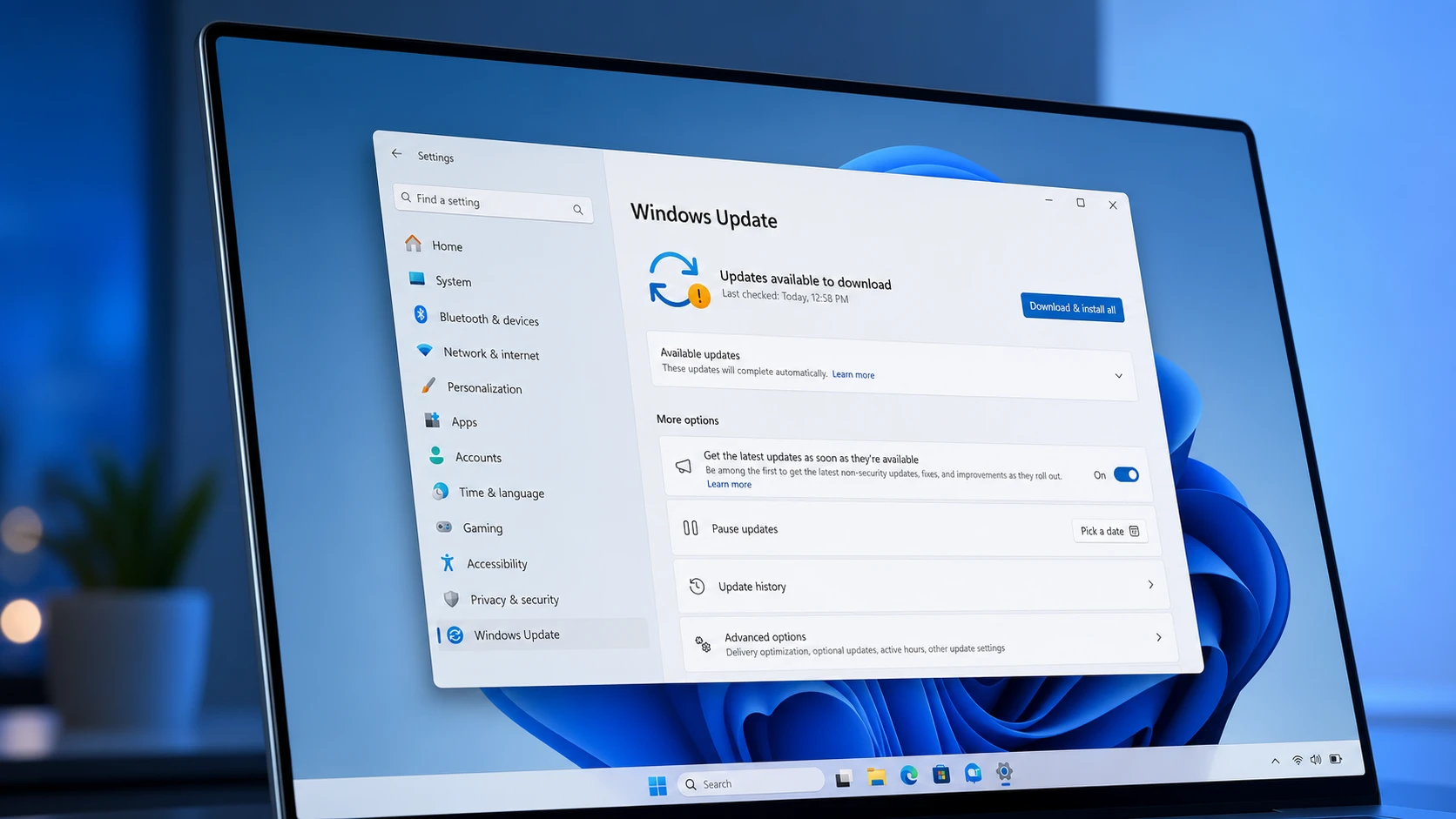Open Task View from the taskbar
This screenshot has height=819, width=1456.
(843, 779)
